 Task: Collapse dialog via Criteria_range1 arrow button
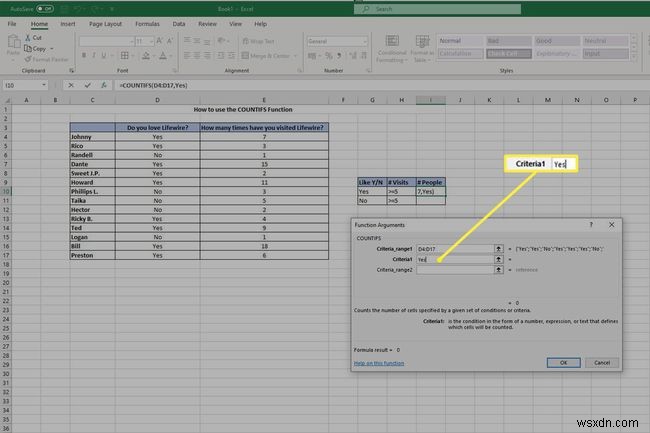(x=498, y=249)
